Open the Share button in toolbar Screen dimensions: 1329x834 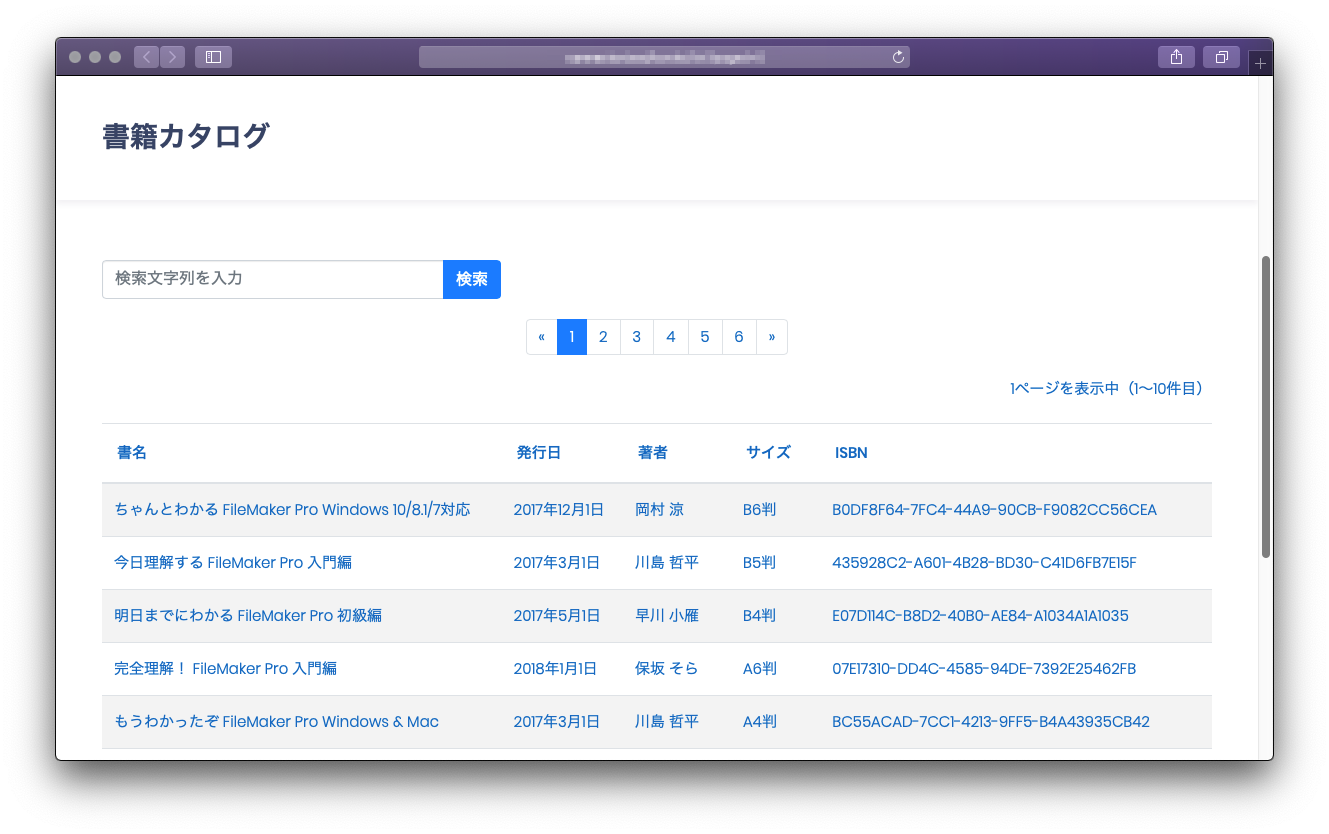tap(1176, 57)
